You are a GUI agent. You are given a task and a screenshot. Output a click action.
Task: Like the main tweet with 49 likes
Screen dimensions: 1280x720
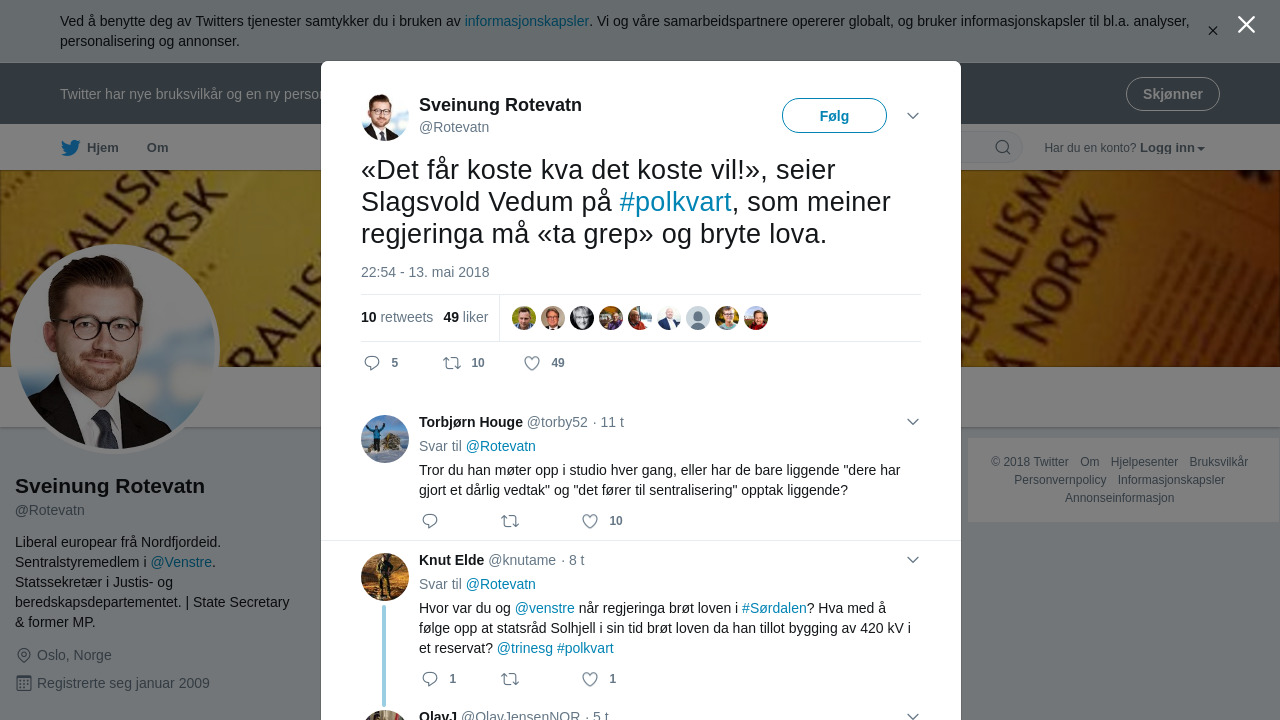click(x=532, y=363)
